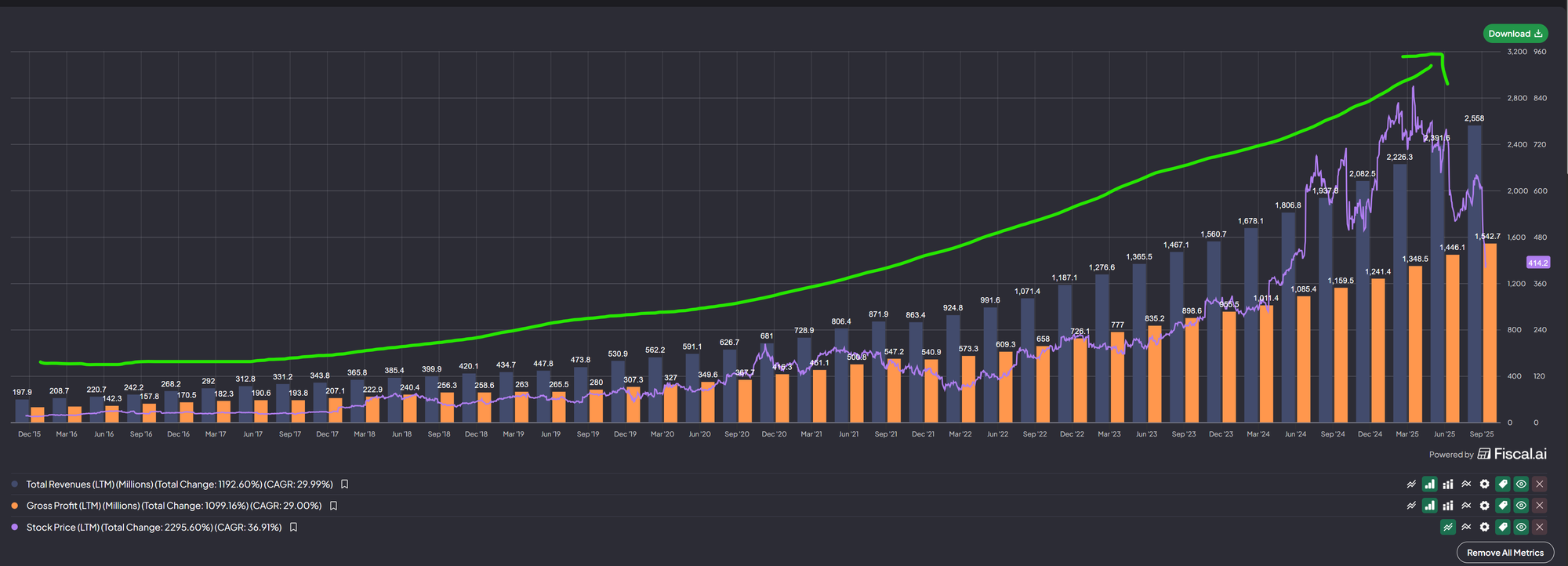Bookmark the Gross Profit metric
The image size is (1568, 566).
point(333,506)
